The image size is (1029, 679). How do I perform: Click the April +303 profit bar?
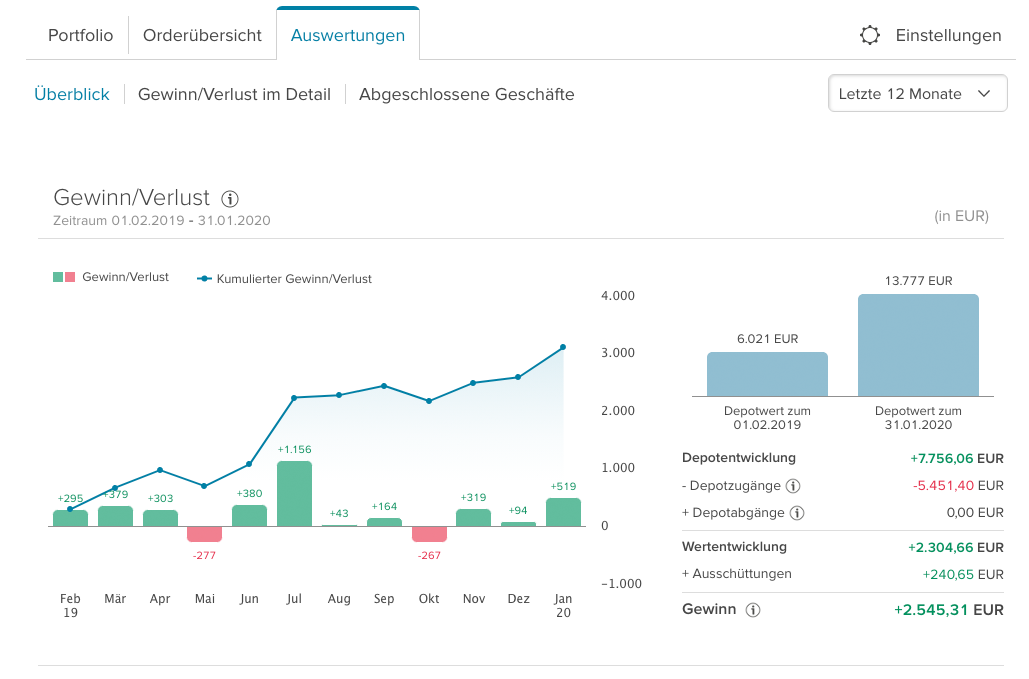tap(160, 518)
